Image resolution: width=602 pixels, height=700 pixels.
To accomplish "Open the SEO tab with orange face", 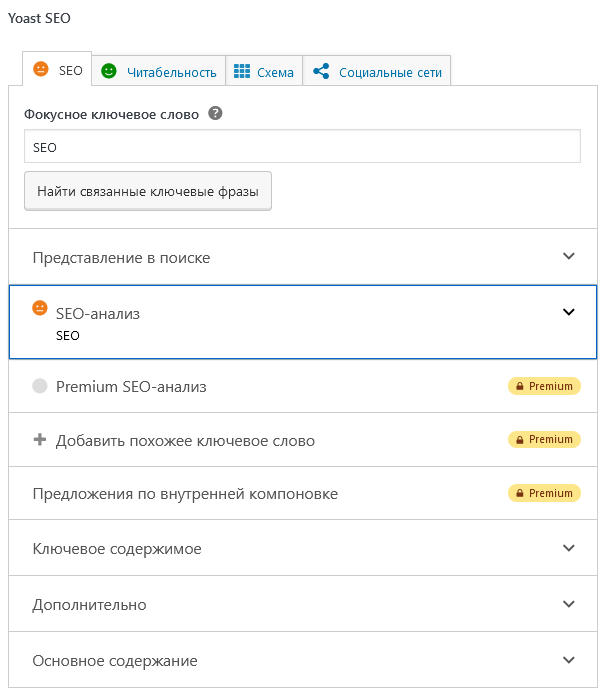I will (x=57, y=69).
